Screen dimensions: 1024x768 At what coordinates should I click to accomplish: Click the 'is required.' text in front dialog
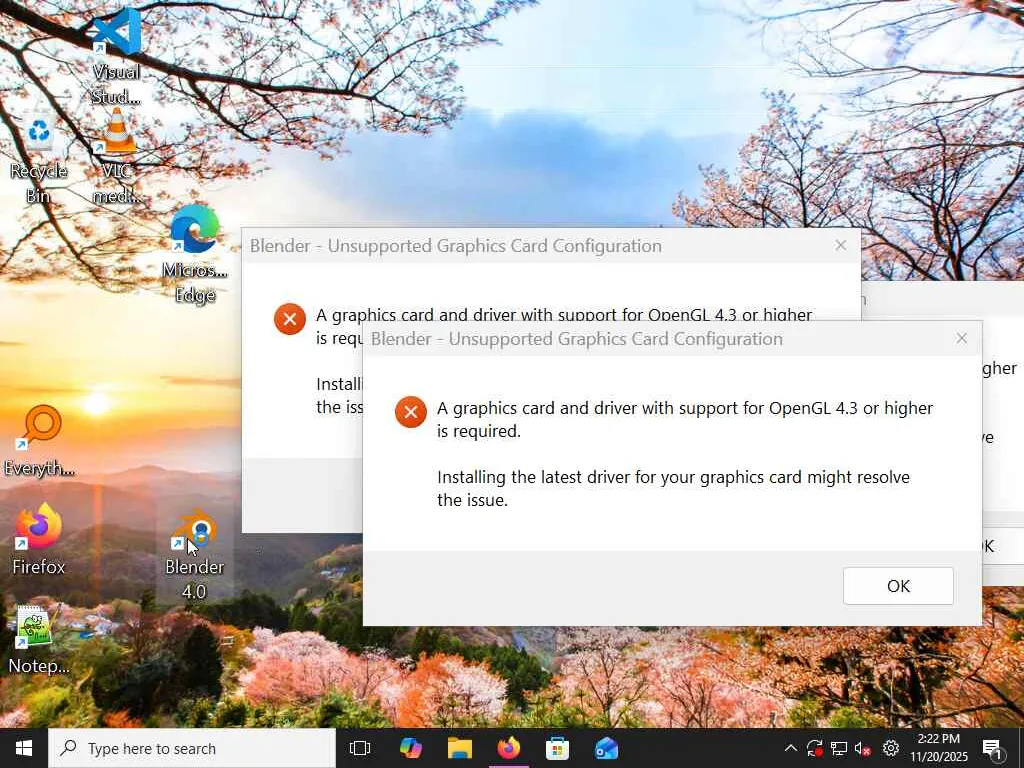[x=479, y=431]
